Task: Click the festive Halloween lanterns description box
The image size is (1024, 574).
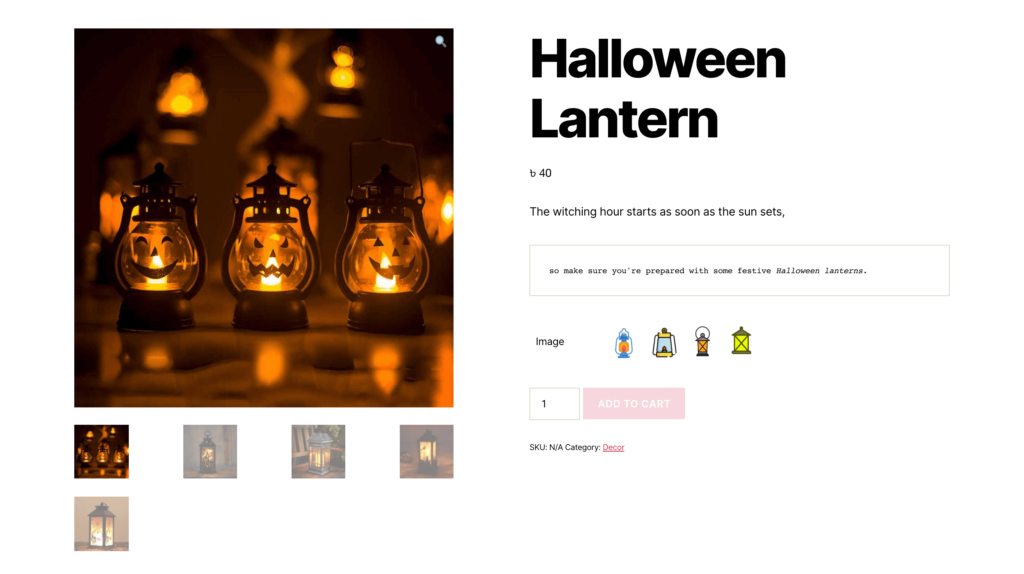Action: point(739,270)
